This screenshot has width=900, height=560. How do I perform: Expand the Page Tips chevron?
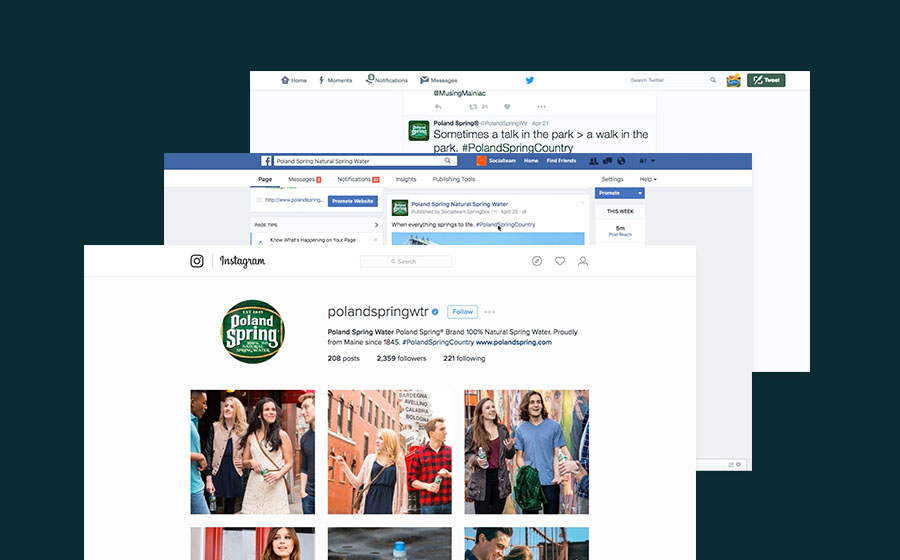[376, 225]
